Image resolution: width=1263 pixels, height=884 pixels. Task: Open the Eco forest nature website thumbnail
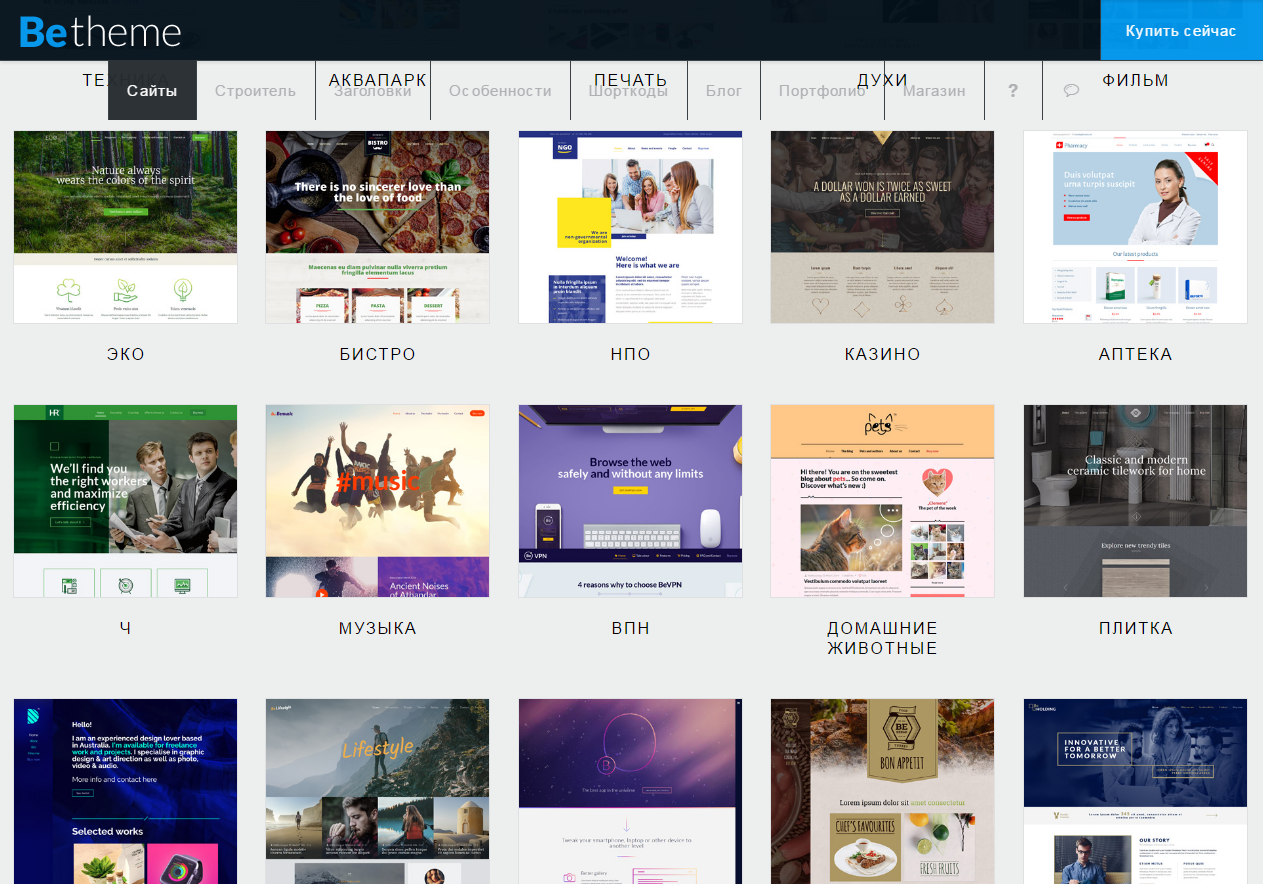tap(126, 227)
